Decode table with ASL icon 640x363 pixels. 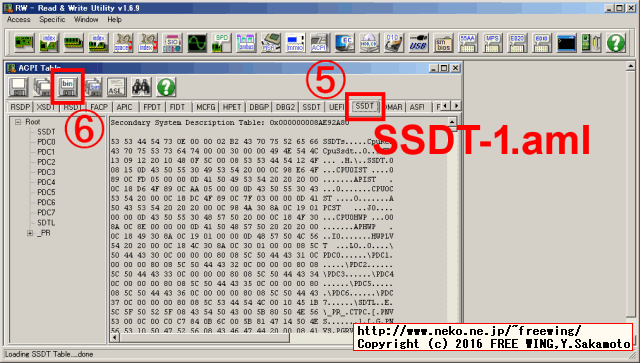click(116, 87)
